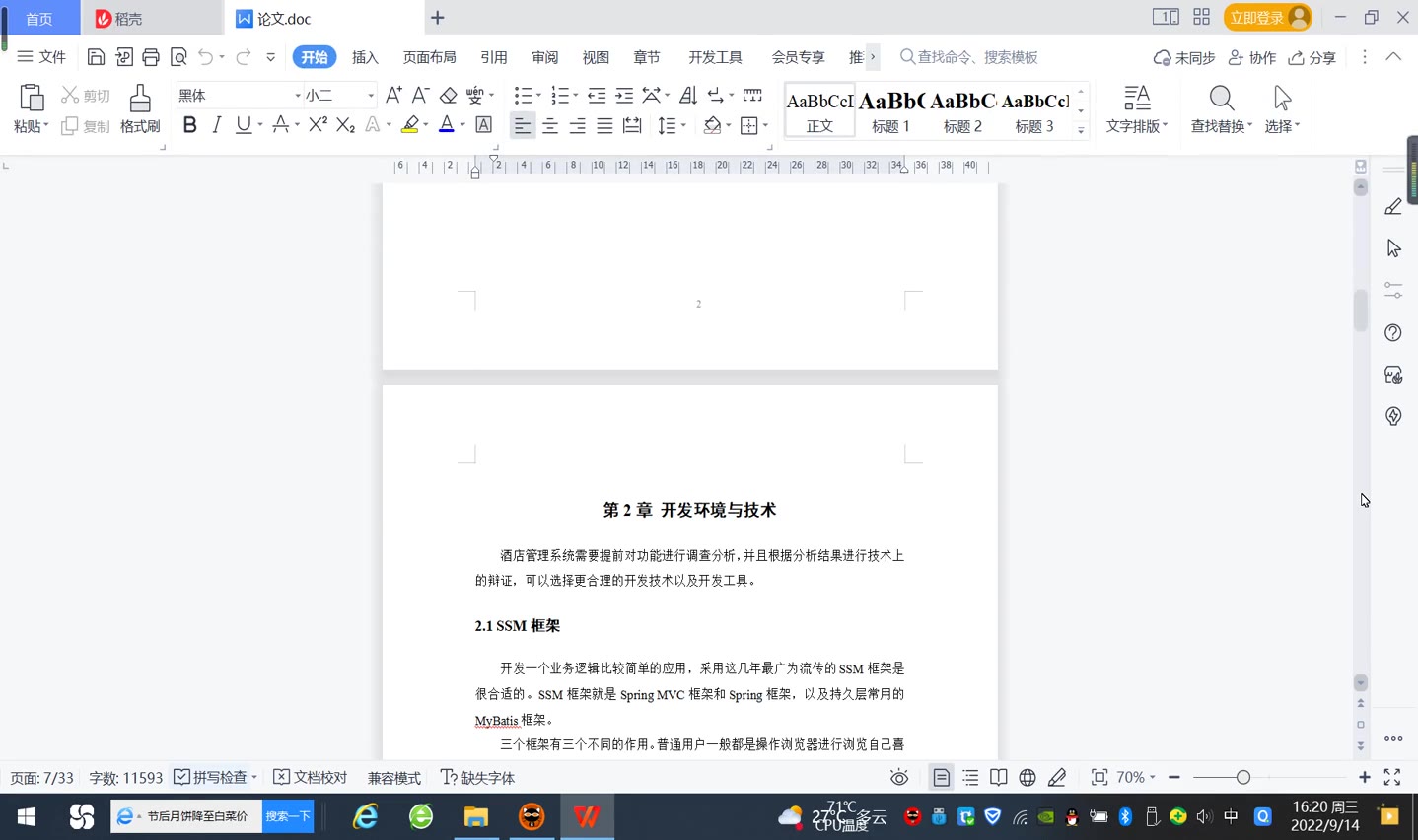Click the 分享 share button
This screenshot has height=840, width=1418.
[1312, 57]
